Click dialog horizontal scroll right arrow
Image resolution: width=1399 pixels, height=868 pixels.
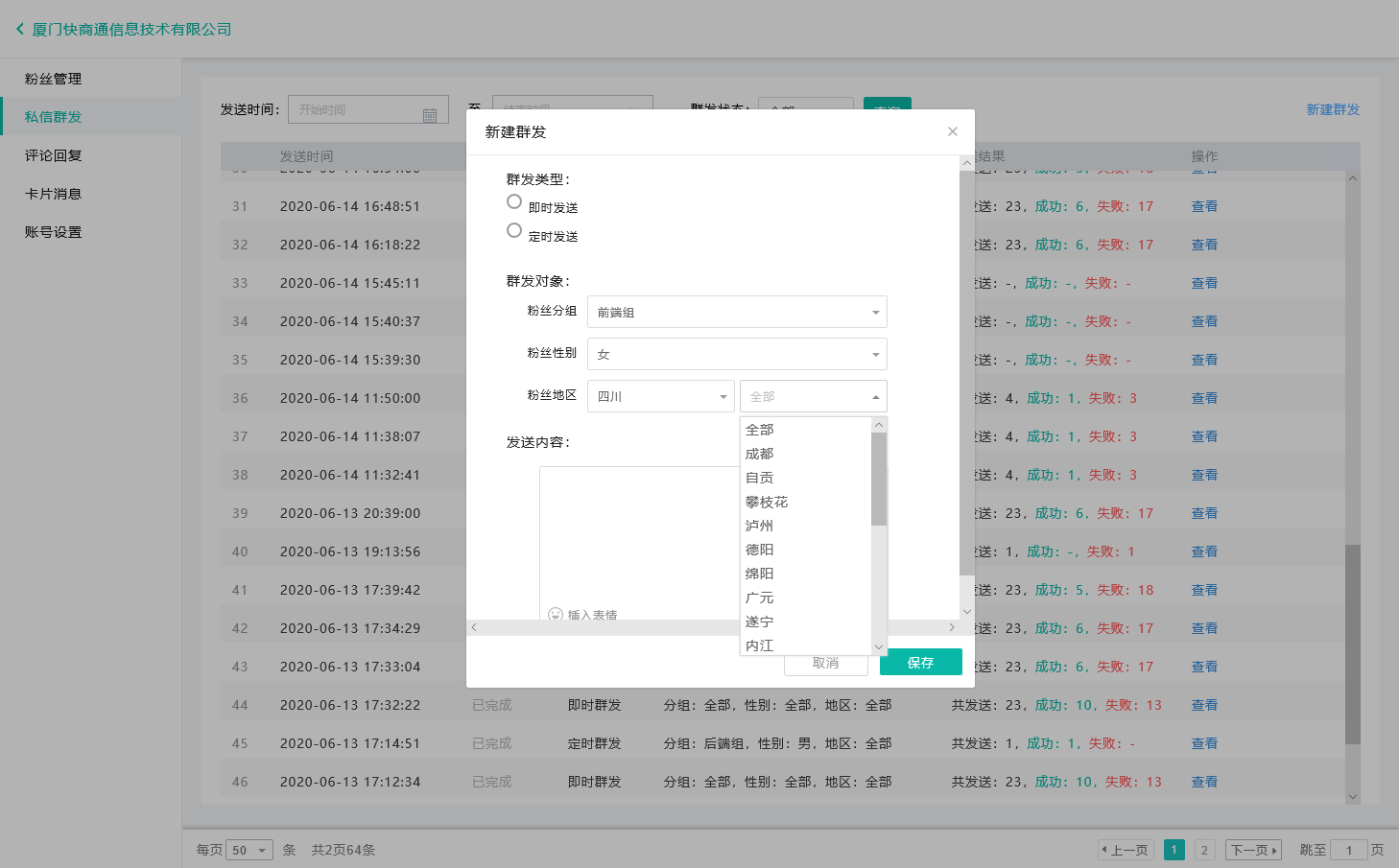tap(951, 627)
